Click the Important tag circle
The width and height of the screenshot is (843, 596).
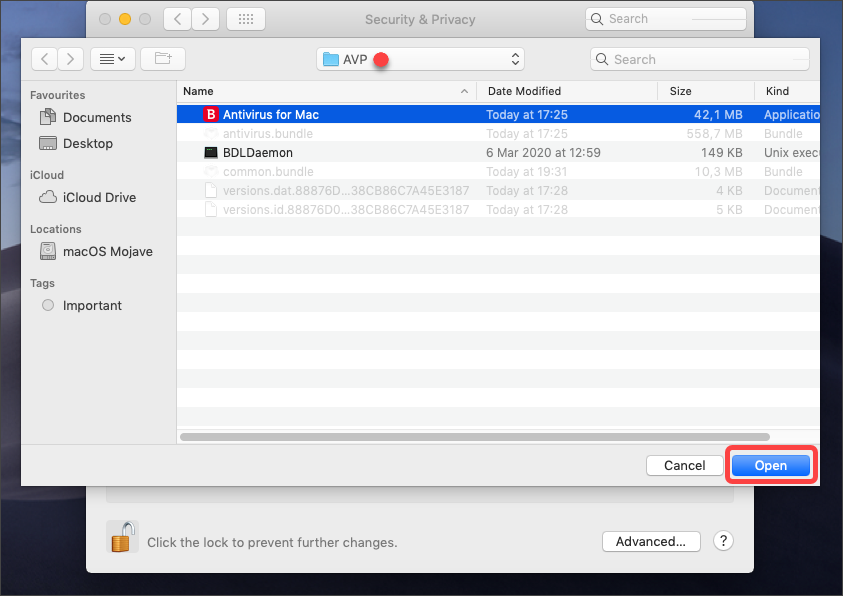coord(48,305)
